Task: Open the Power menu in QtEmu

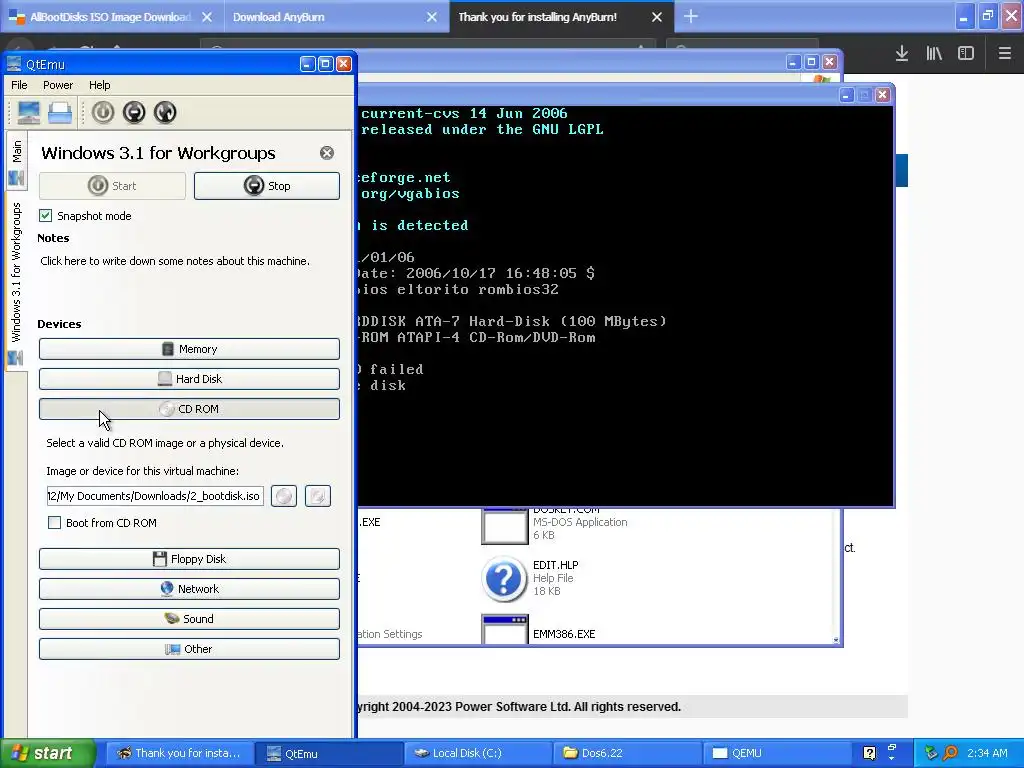Action: [58, 85]
